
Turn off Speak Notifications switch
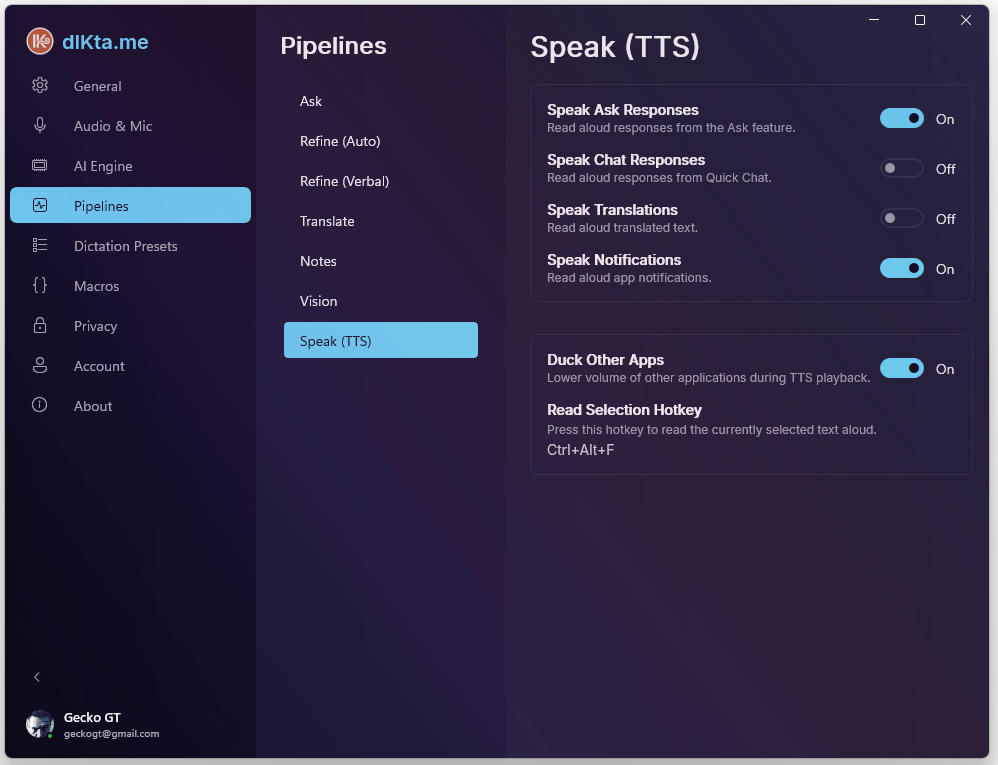point(901,269)
